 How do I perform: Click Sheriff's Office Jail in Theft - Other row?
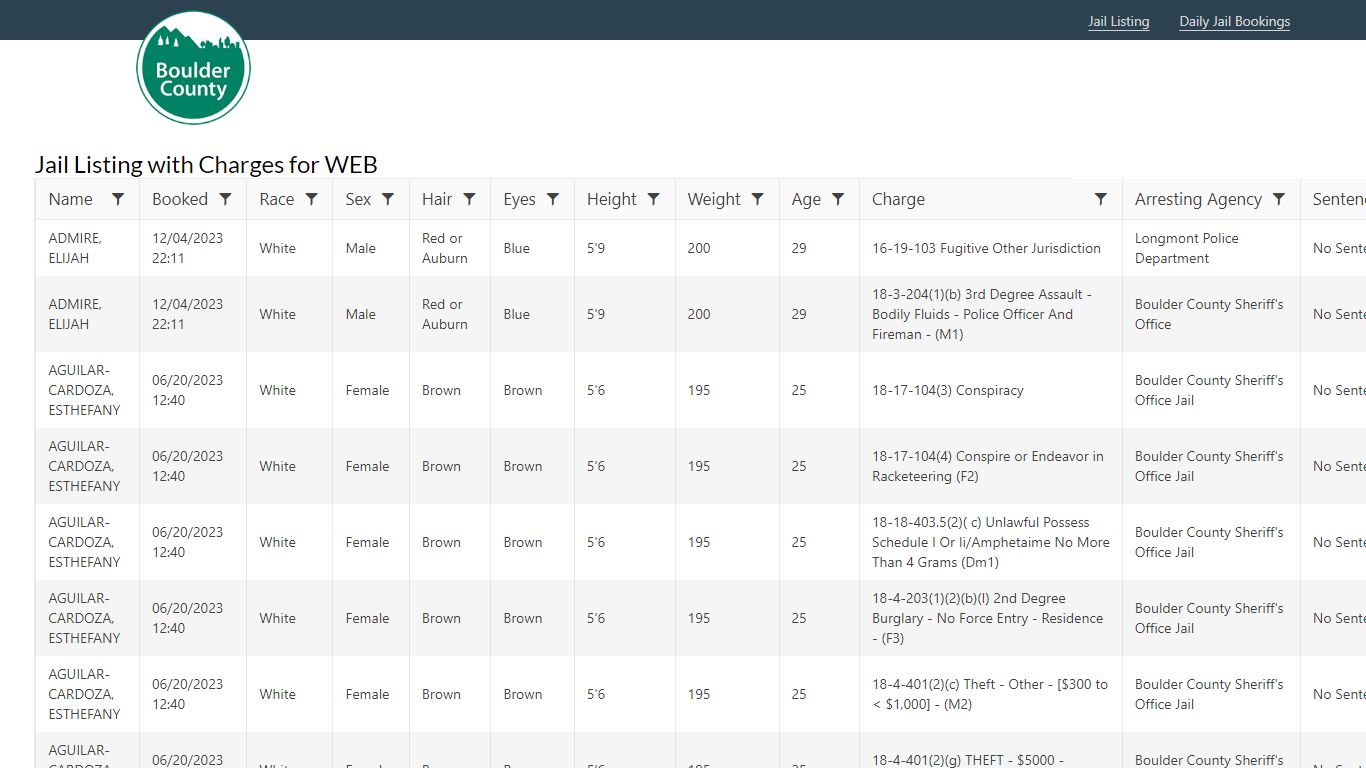coord(1209,694)
